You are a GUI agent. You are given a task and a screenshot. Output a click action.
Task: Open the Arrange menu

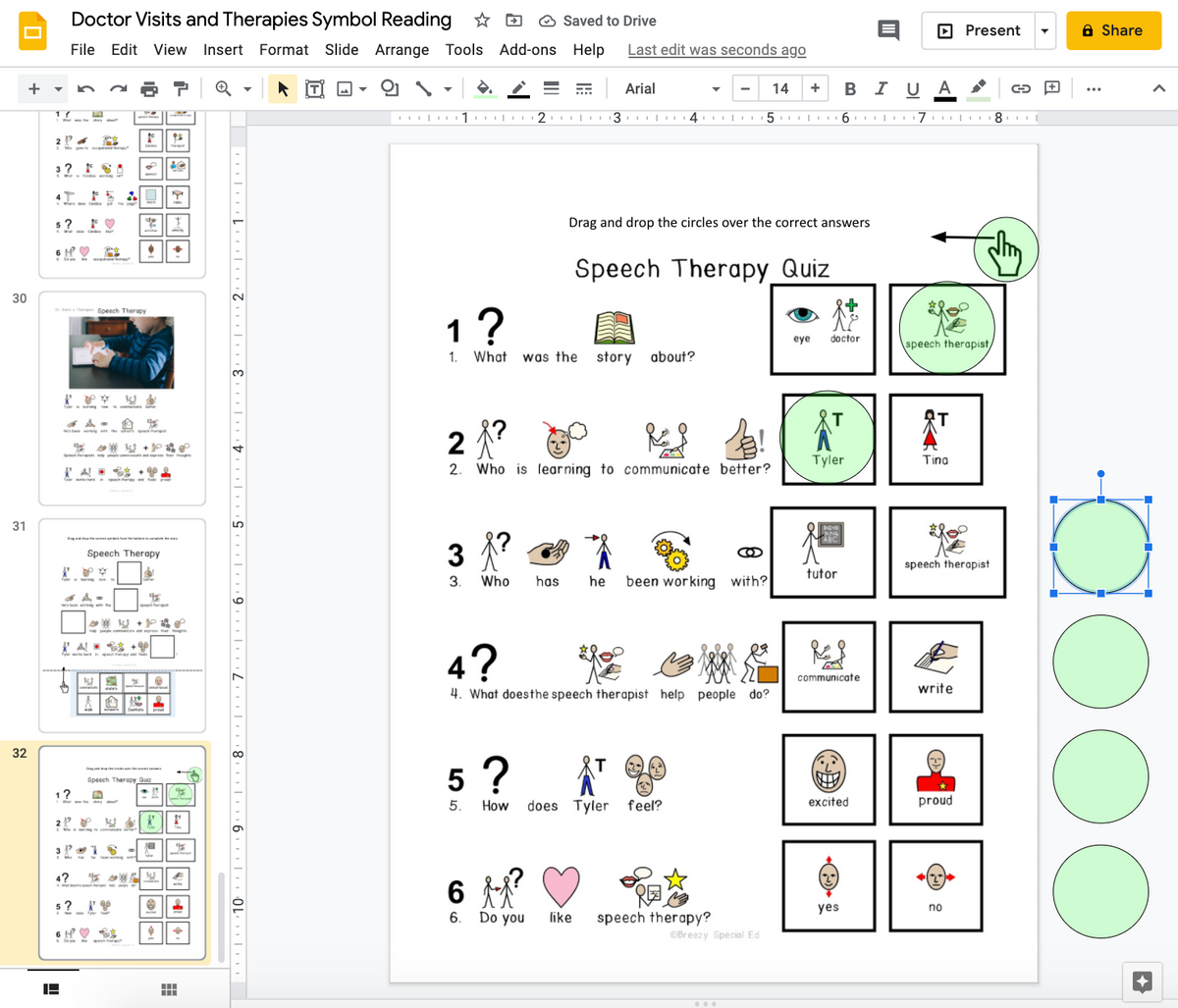[x=402, y=50]
